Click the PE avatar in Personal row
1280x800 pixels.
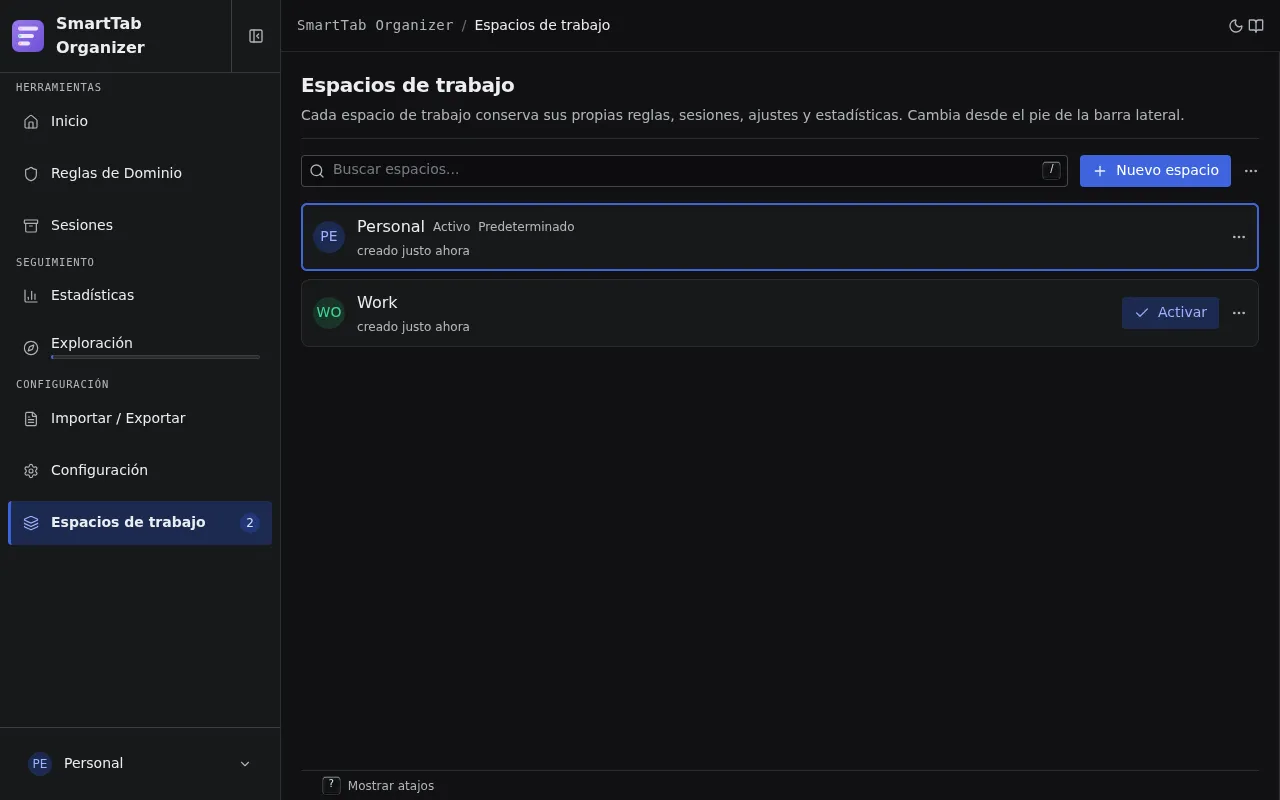pyautogui.click(x=329, y=237)
